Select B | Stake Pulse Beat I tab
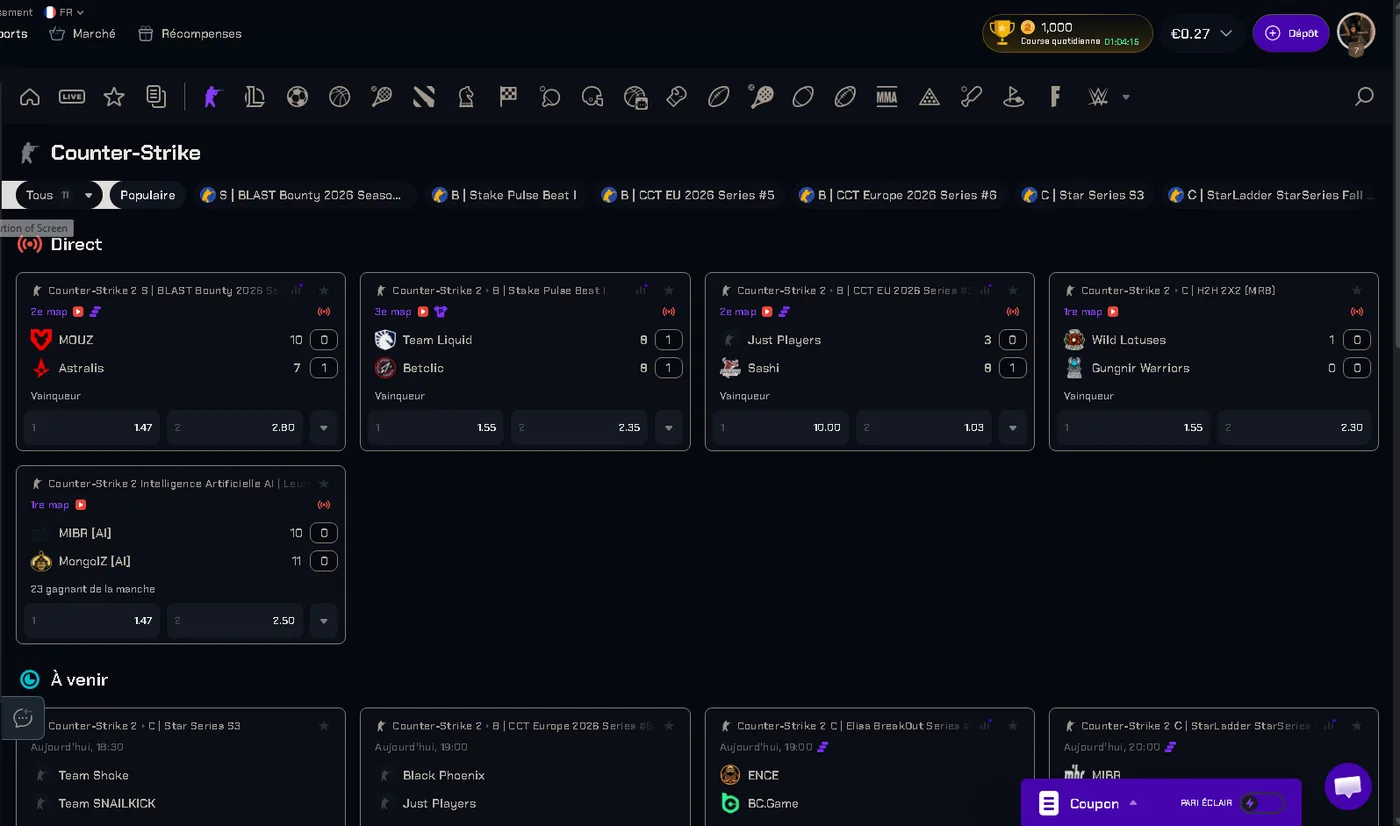 (504, 195)
